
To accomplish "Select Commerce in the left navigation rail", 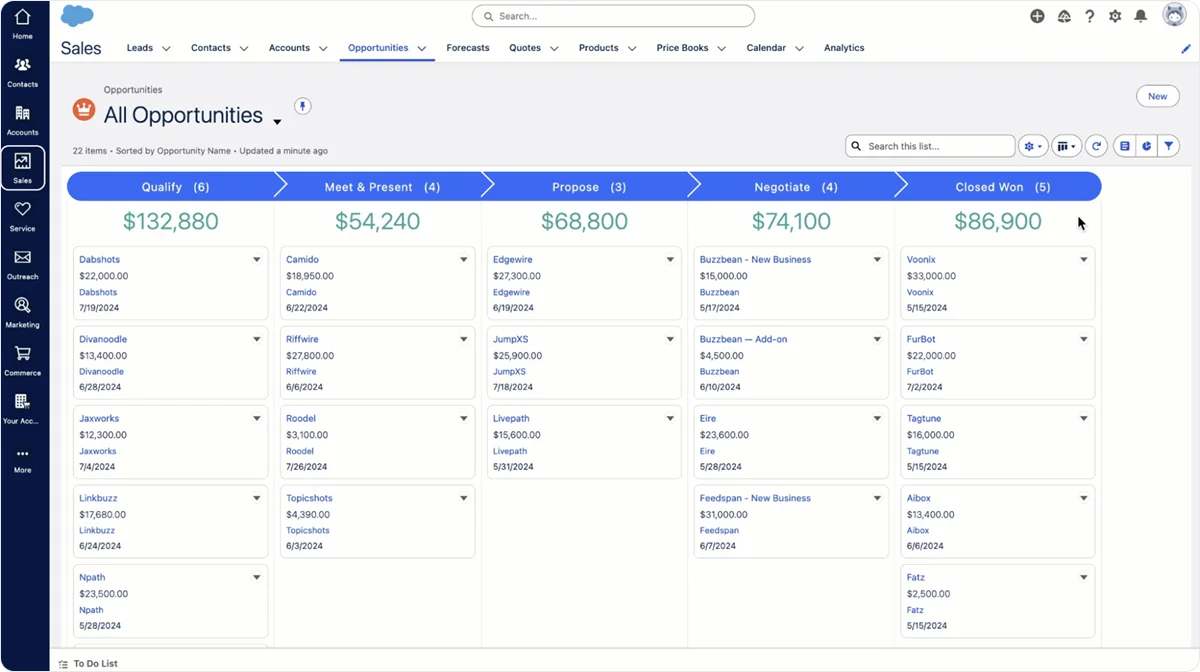I will (x=23, y=356).
